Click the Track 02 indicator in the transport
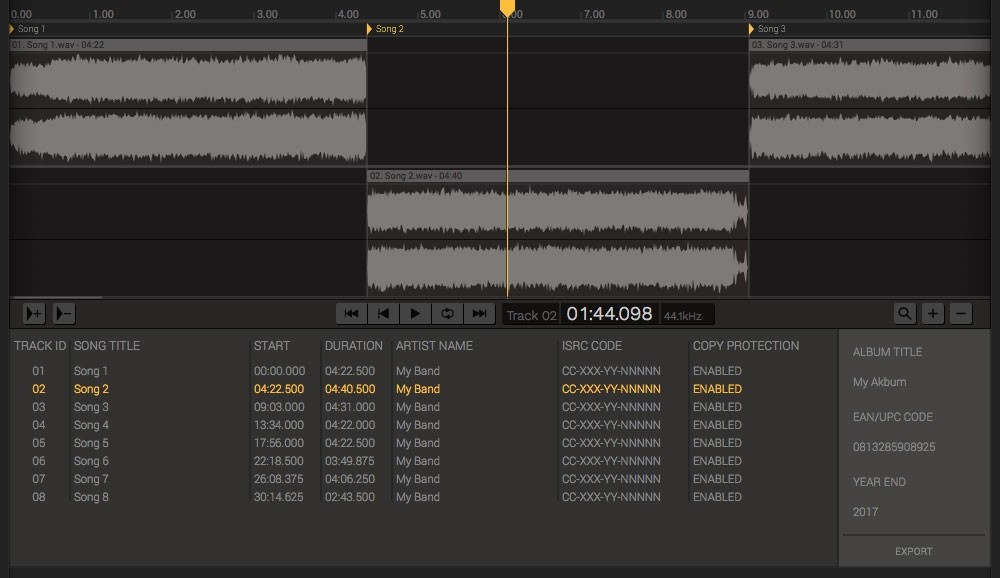Screen dimensions: 1000x578 (x=531, y=315)
